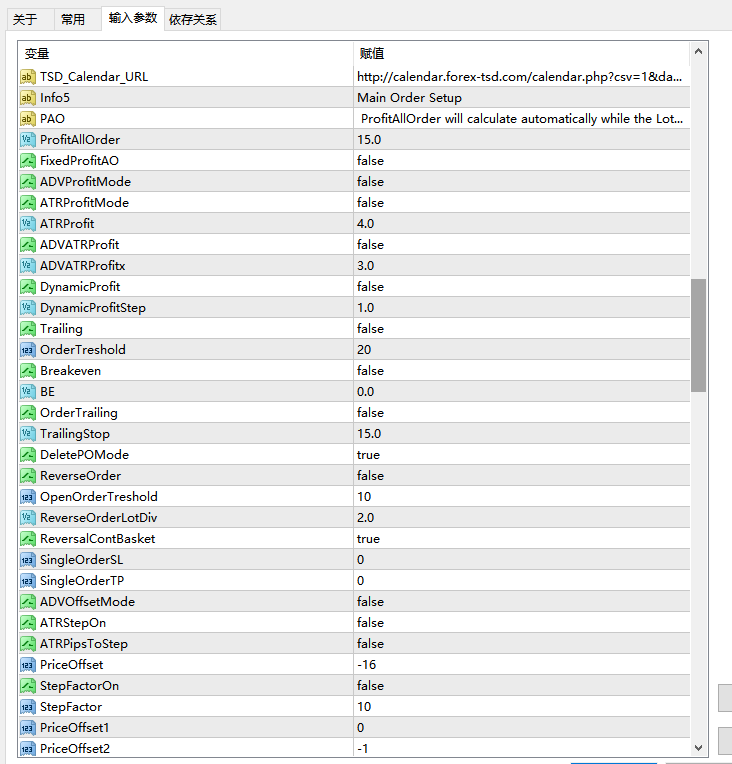Click the string icon beside Info5
The image size is (732, 764).
coord(28,97)
